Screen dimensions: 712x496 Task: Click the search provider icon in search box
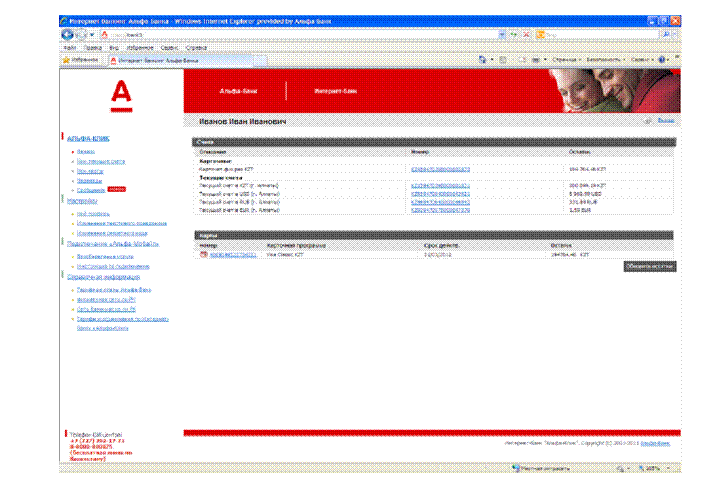[540, 35]
